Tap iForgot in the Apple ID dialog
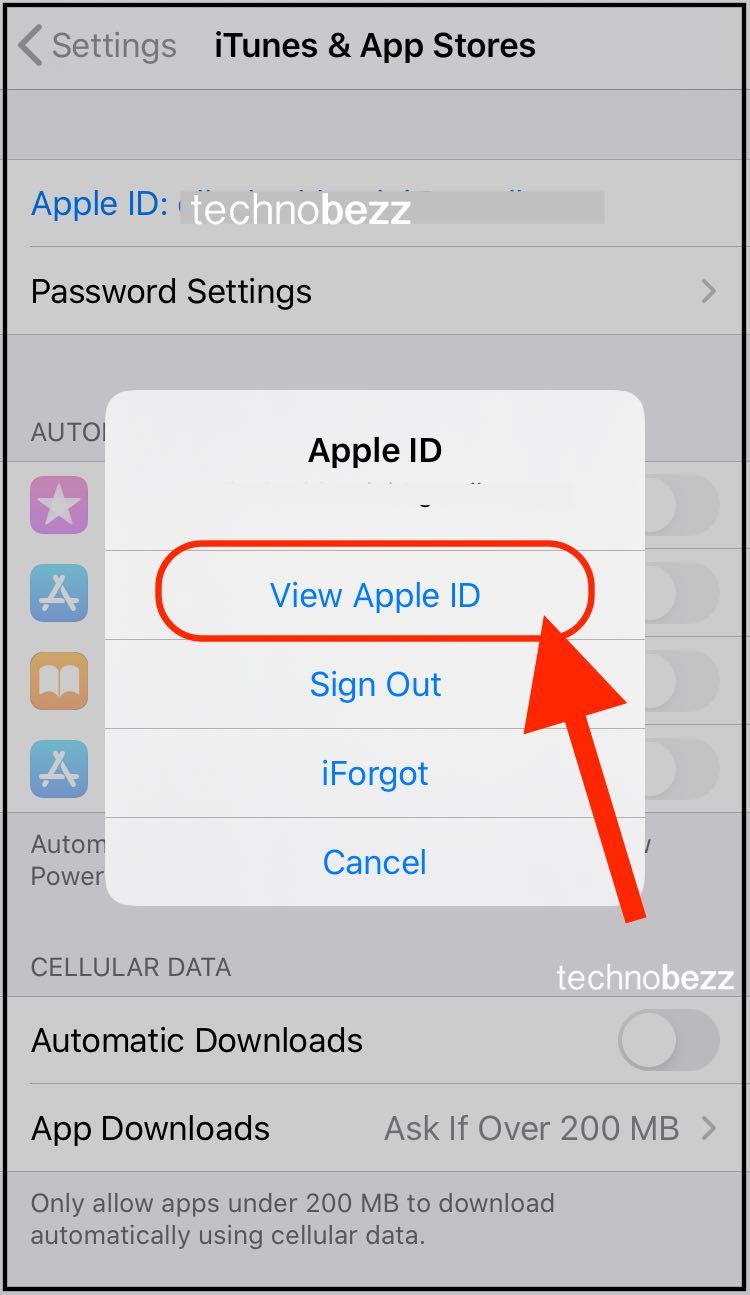Image resolution: width=750 pixels, height=1295 pixels. click(375, 773)
